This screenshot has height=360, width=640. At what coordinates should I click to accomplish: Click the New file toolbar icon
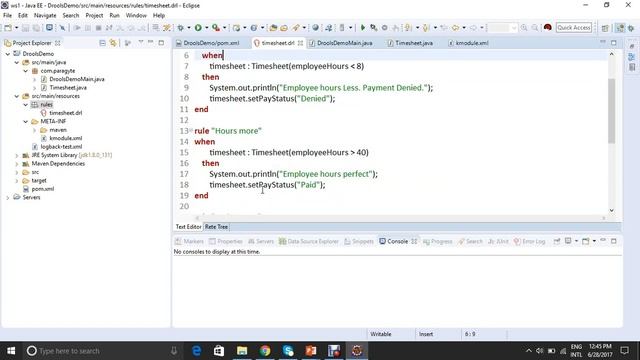click(8, 28)
